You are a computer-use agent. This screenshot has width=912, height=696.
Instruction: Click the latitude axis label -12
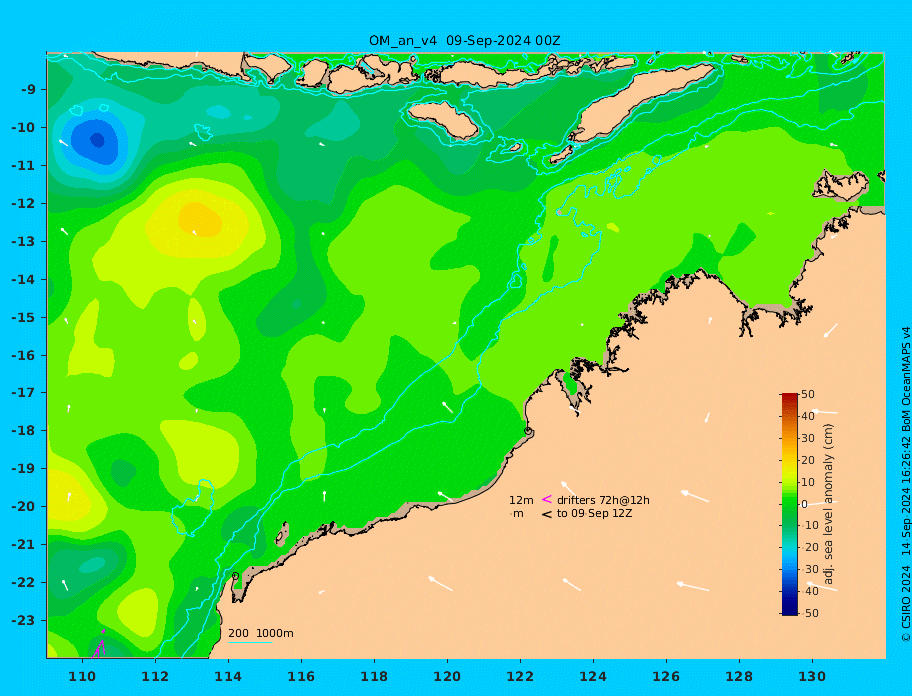tap(23, 204)
